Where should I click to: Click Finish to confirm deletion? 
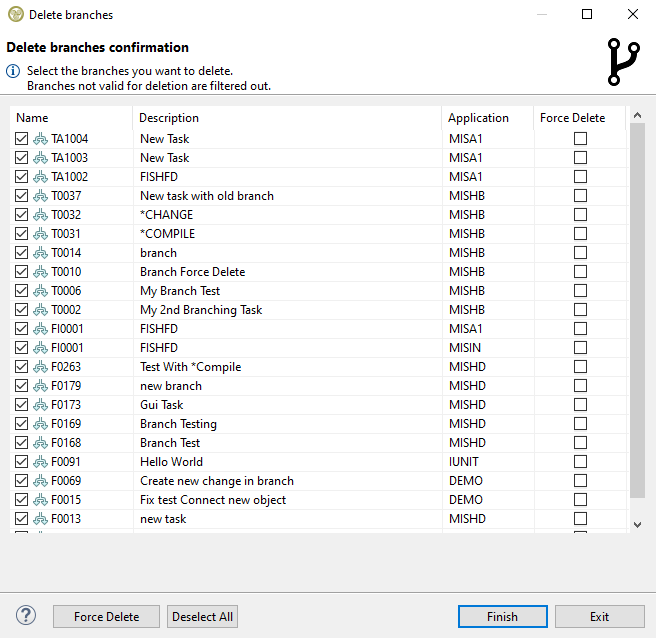[502, 617]
